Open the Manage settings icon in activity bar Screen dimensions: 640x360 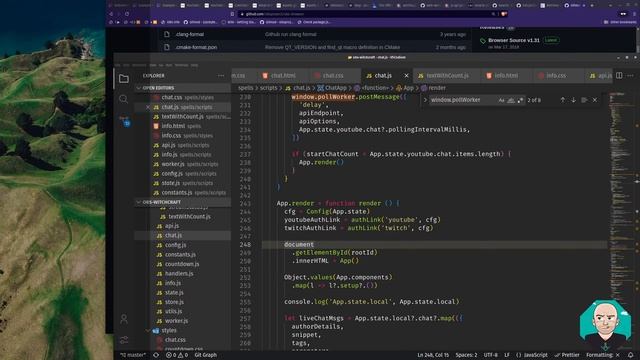coord(124,339)
